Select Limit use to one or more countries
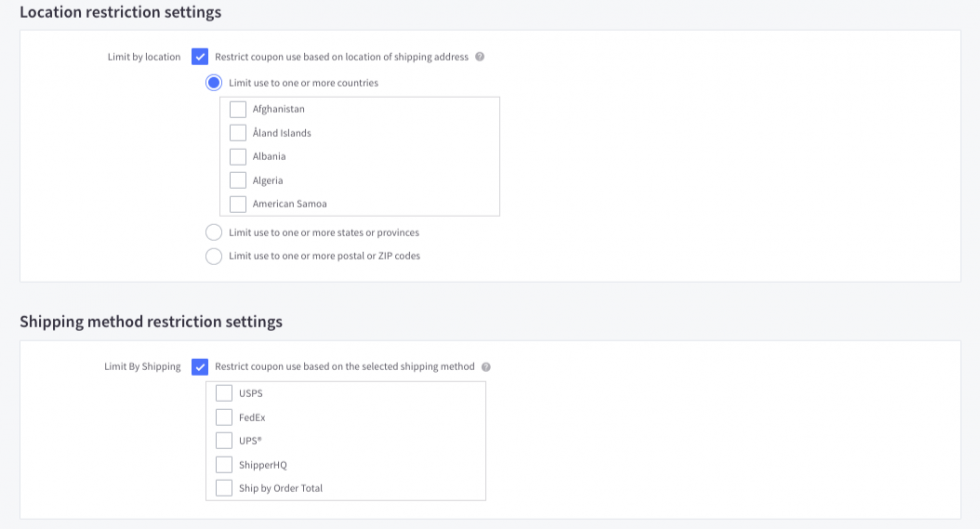The image size is (980, 529). 213,83
